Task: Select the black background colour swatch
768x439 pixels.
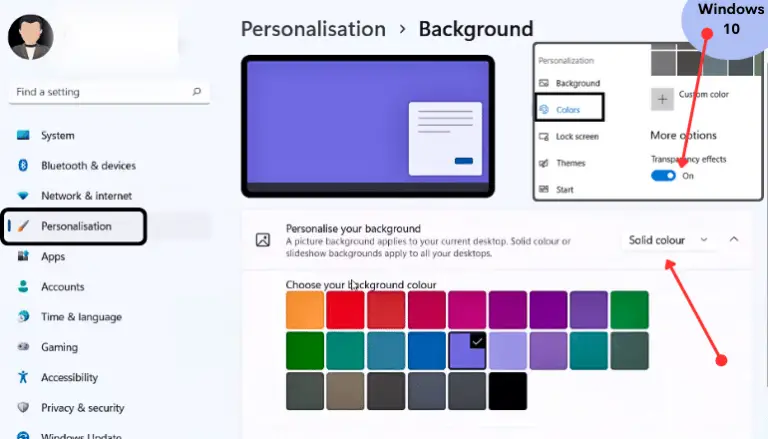Action: click(508, 391)
